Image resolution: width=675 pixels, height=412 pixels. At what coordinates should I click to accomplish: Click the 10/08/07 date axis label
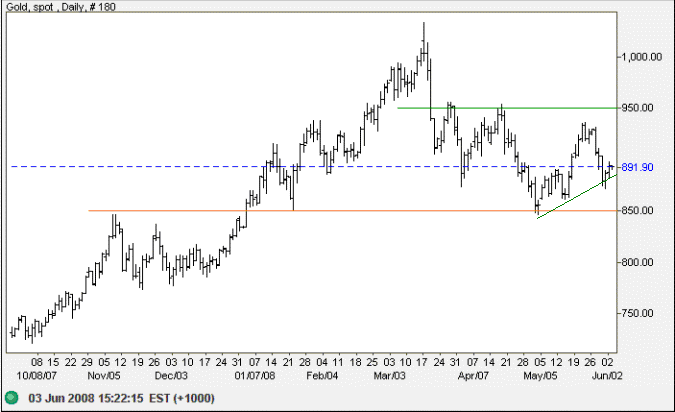(x=37, y=376)
